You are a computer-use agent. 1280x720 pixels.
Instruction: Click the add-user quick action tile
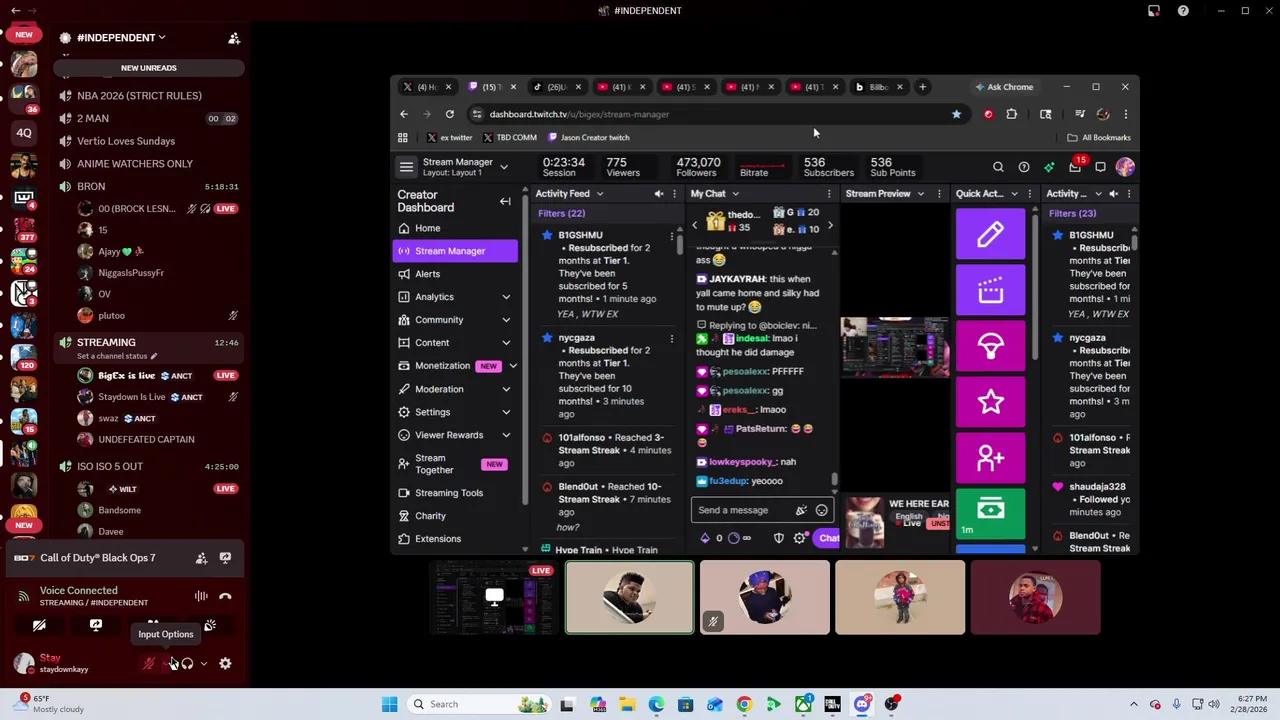990,458
